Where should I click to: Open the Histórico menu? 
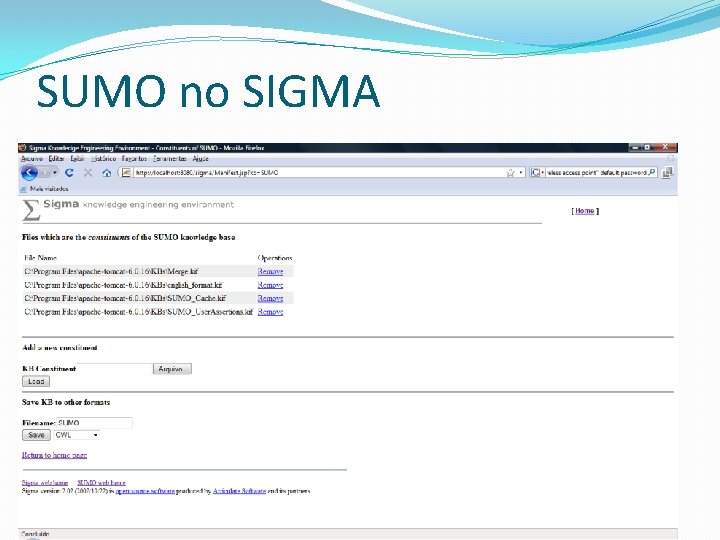pyautogui.click(x=103, y=158)
